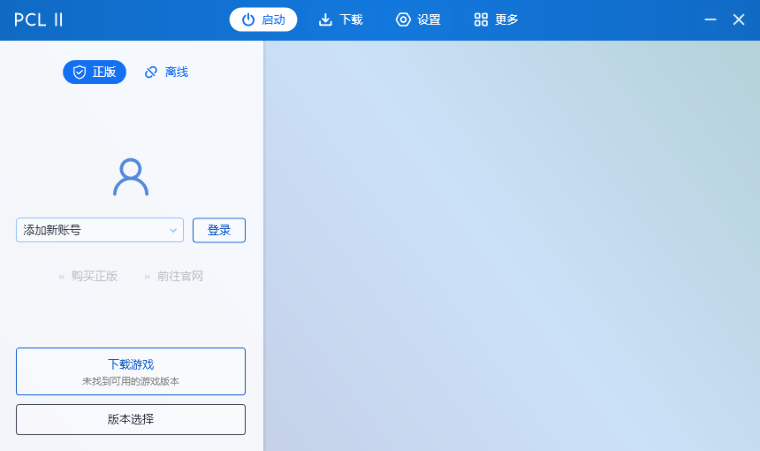Click the chain link icon beside 离线
The image size is (760, 451).
(x=151, y=72)
